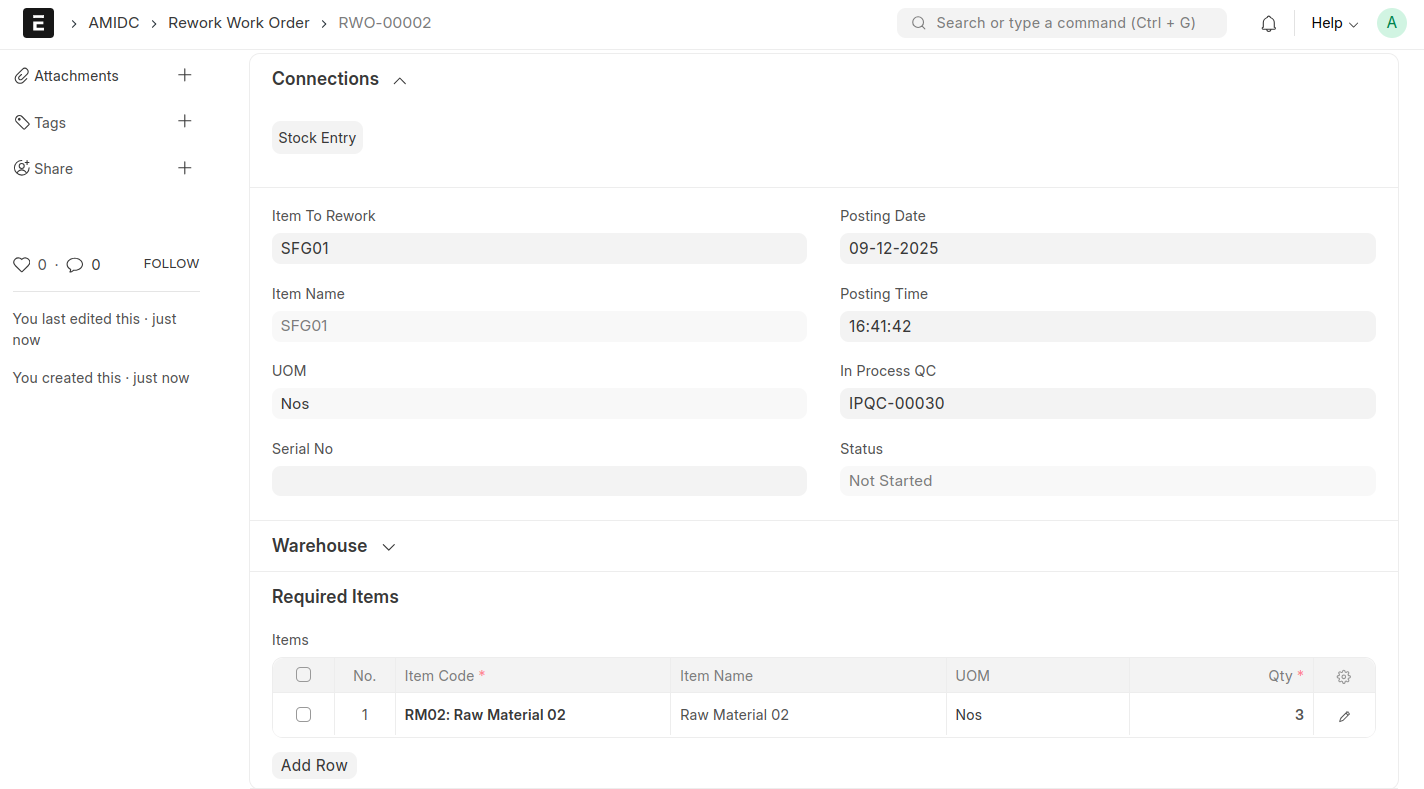
Task: Expand the Warehouse section
Action: (x=389, y=547)
